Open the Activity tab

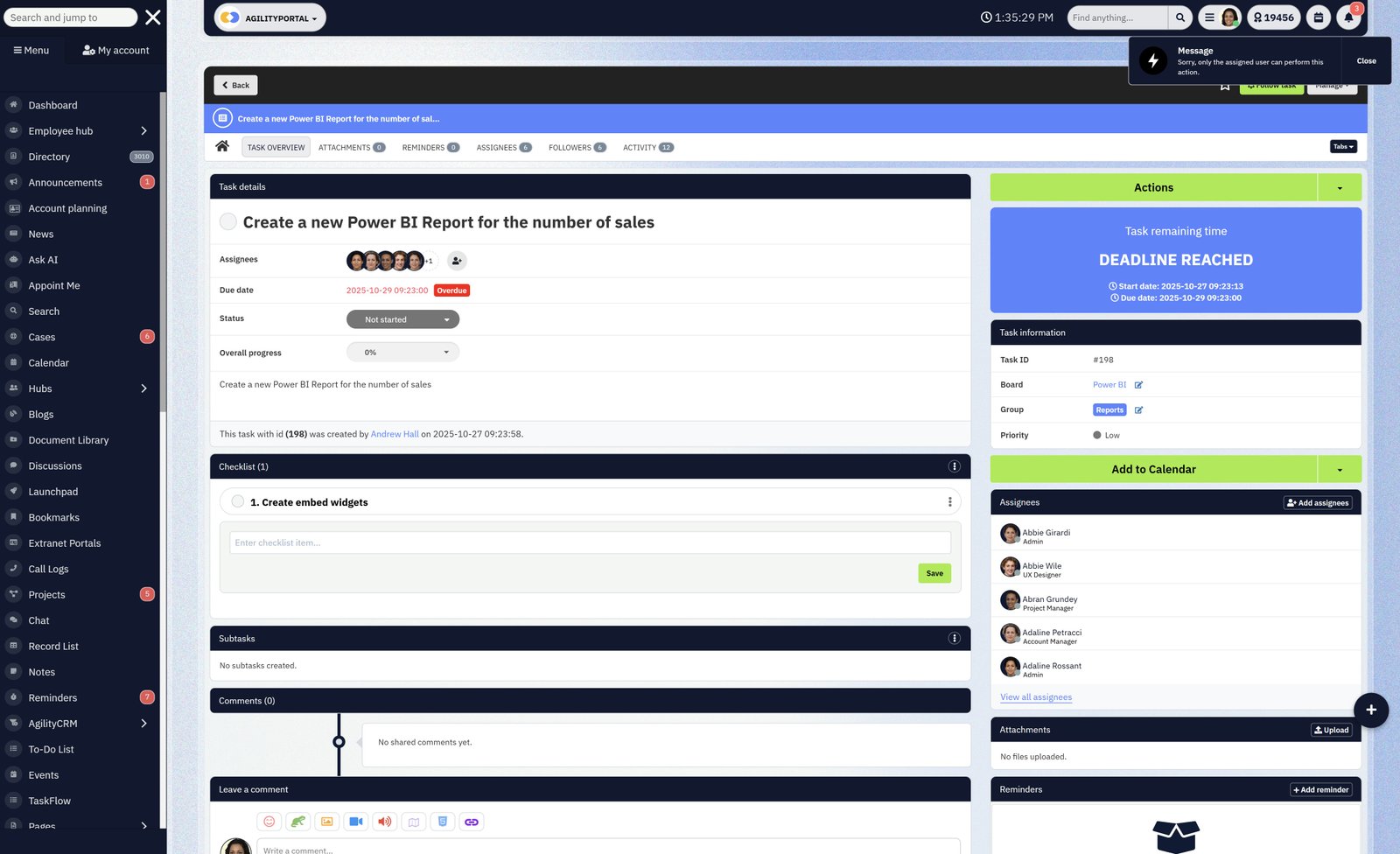click(x=647, y=147)
